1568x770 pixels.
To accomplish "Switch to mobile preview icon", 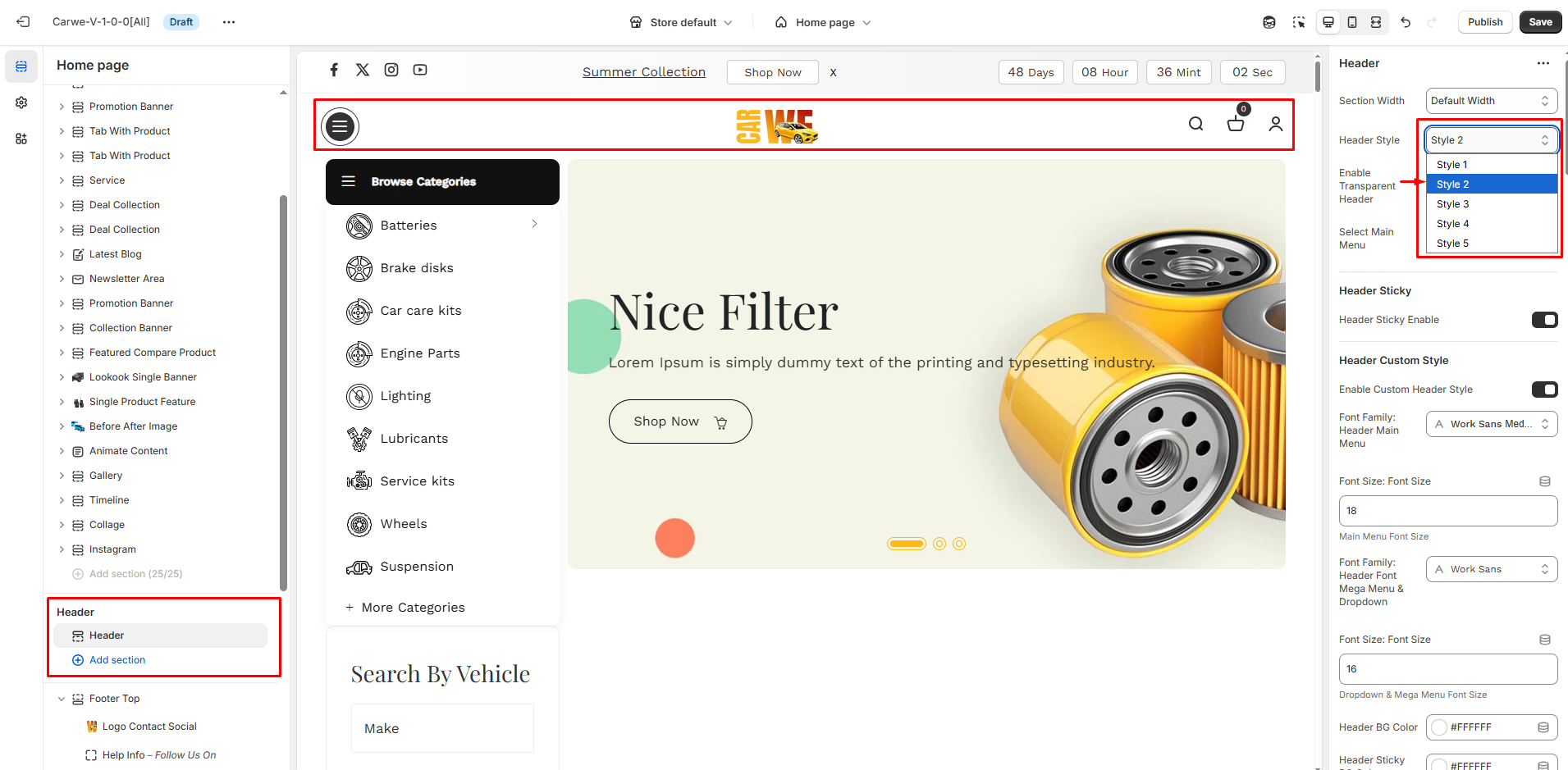I will pyautogui.click(x=1352, y=22).
